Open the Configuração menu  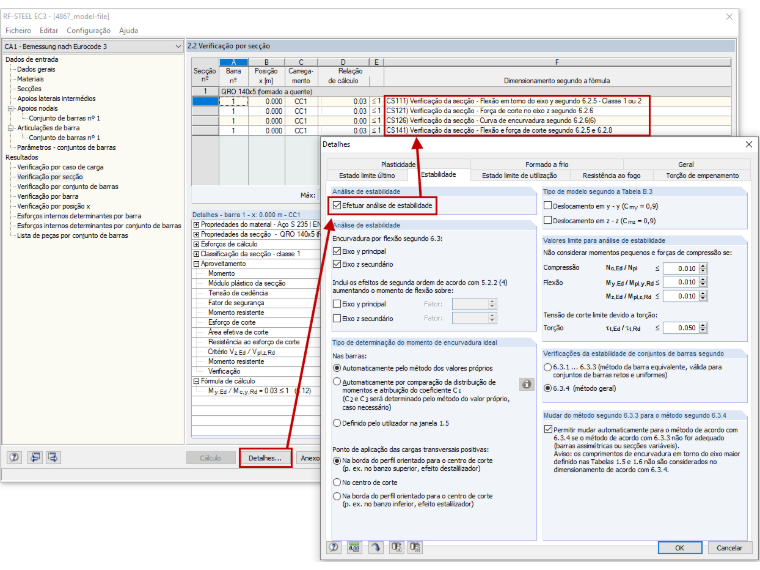click(88, 31)
